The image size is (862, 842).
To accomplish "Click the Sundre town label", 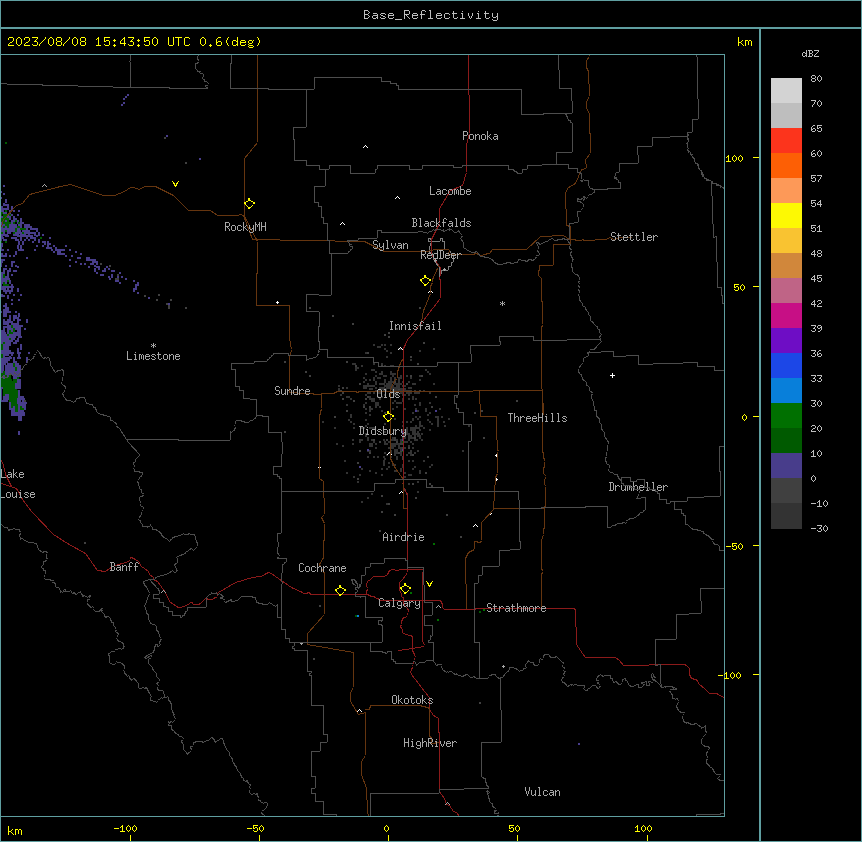I will (x=292, y=391).
